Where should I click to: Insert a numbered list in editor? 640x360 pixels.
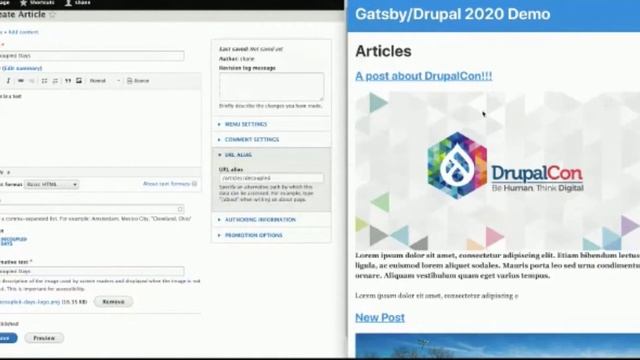pos(56,81)
